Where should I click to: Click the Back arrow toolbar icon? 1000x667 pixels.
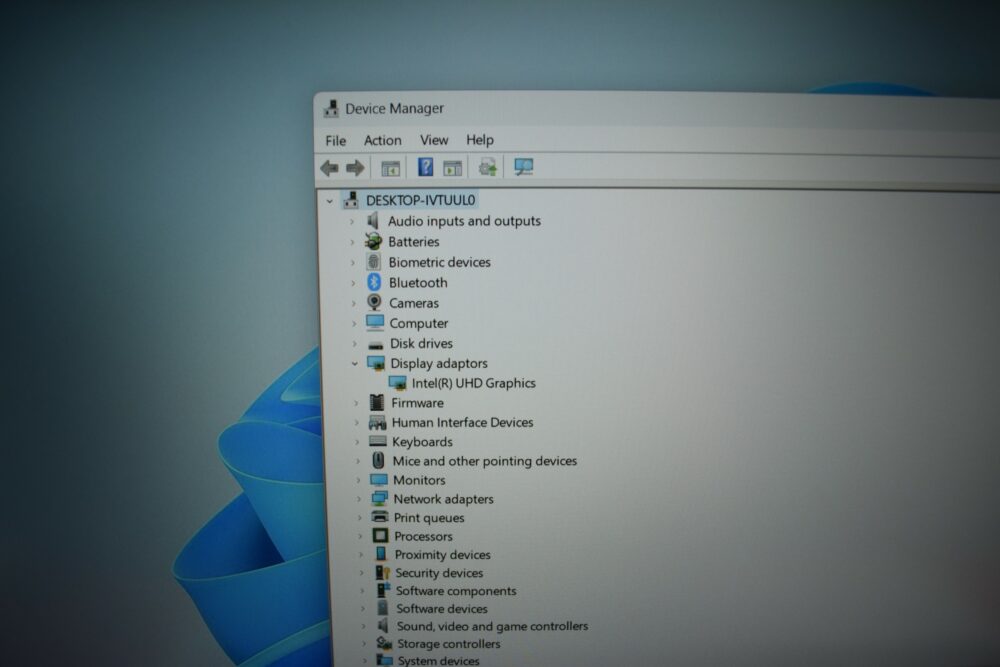pyautogui.click(x=329, y=168)
